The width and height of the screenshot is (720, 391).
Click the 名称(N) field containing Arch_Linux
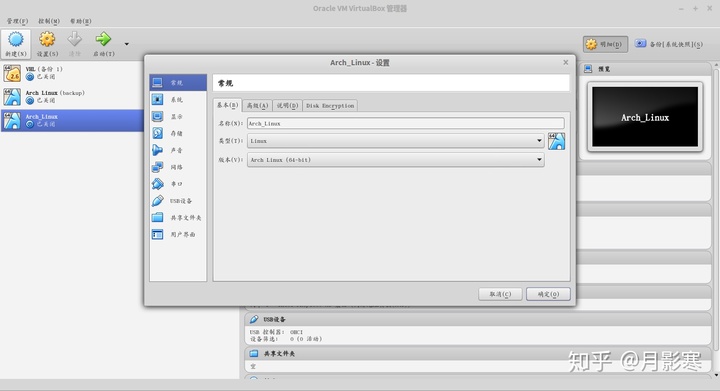coord(405,123)
